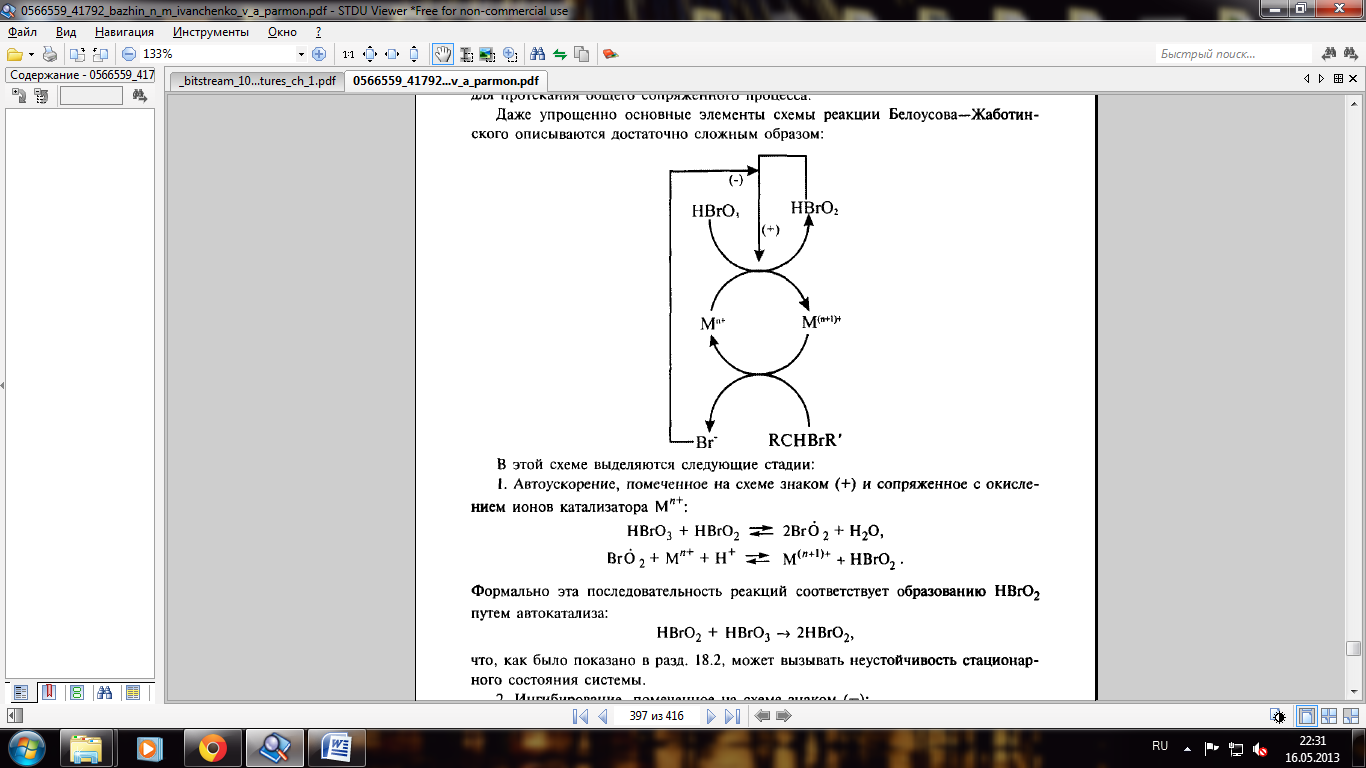Expand the open-file dropdown arrow

tap(32, 54)
